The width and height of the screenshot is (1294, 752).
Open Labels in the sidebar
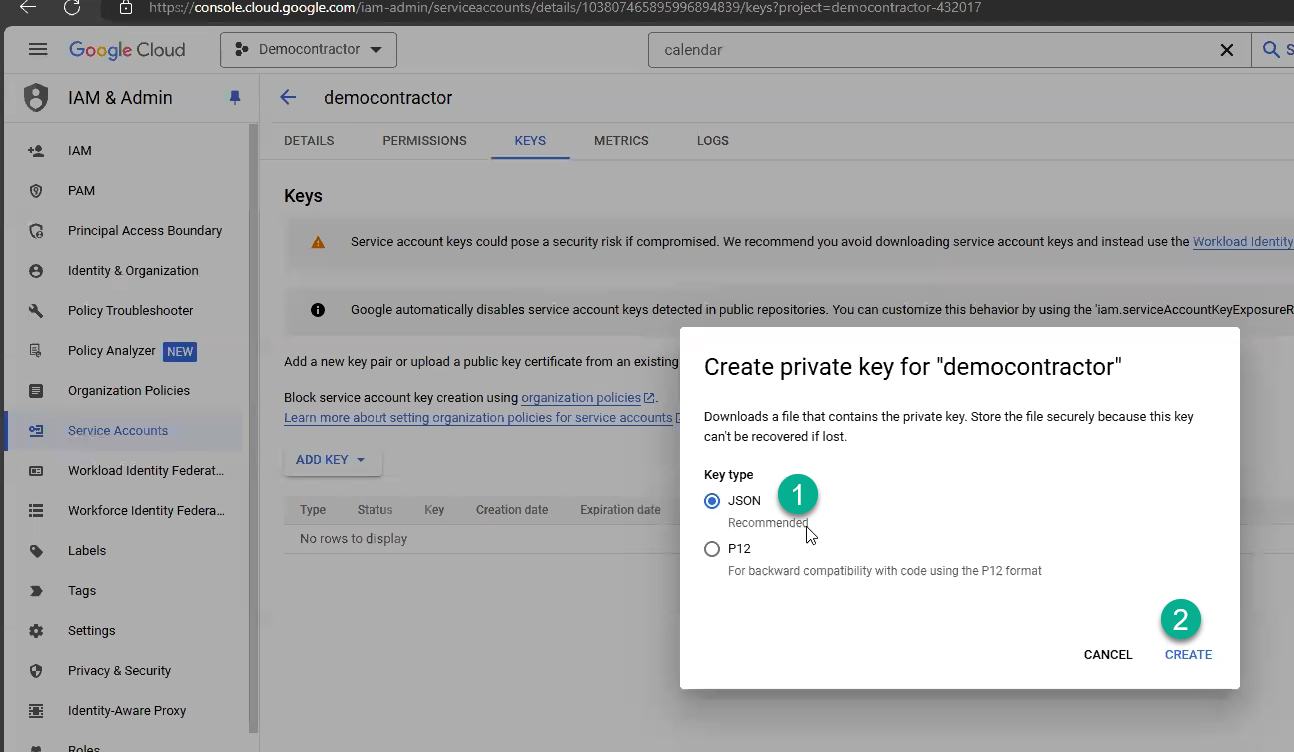coord(87,551)
